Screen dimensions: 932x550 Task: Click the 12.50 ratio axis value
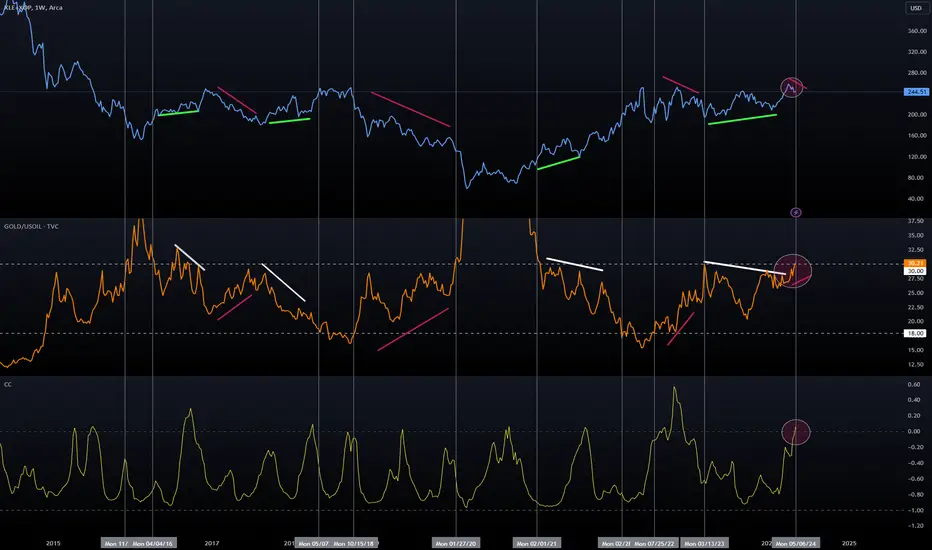click(917, 364)
